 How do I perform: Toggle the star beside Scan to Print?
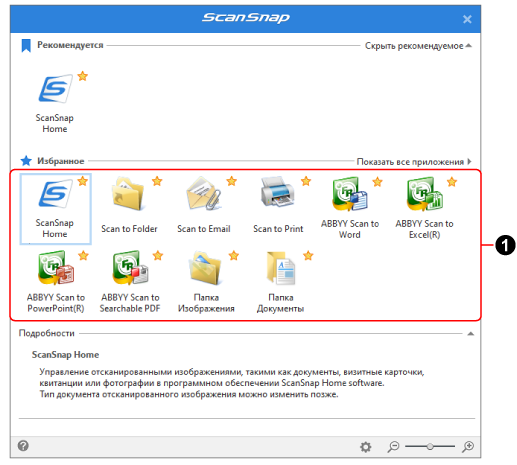coord(306,181)
